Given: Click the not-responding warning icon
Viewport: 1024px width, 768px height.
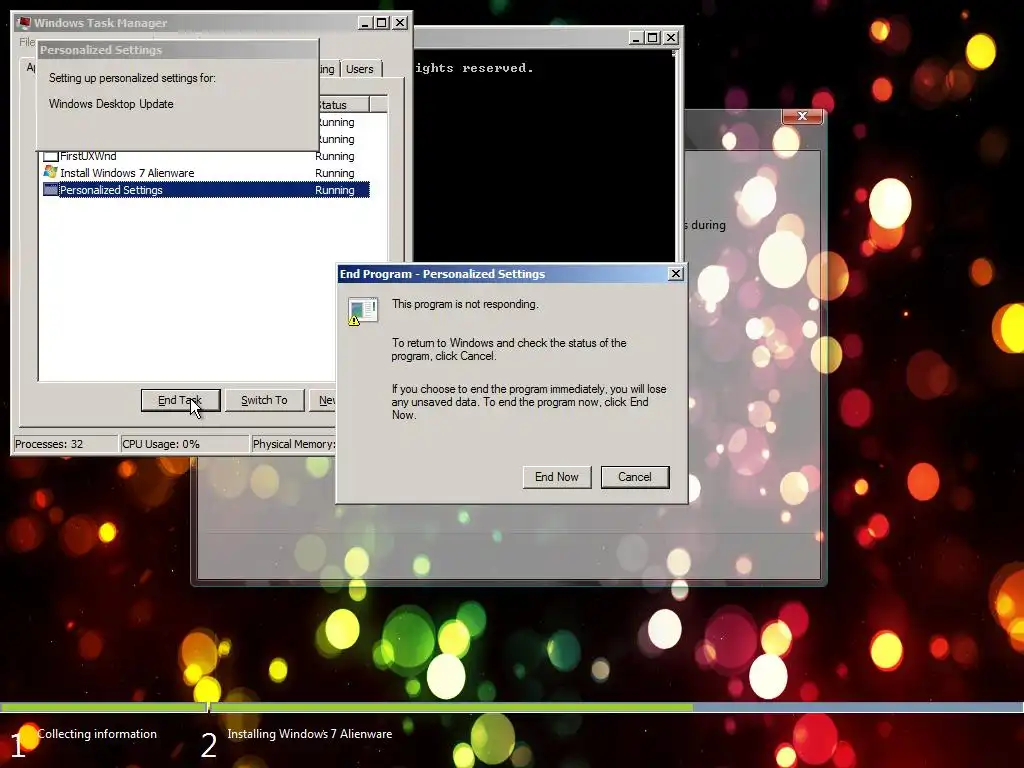Looking at the screenshot, I should pyautogui.click(x=362, y=312).
